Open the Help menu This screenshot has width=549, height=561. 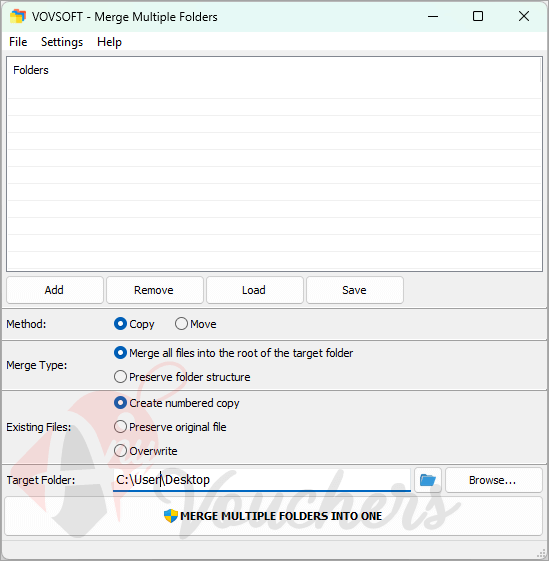click(x=109, y=42)
